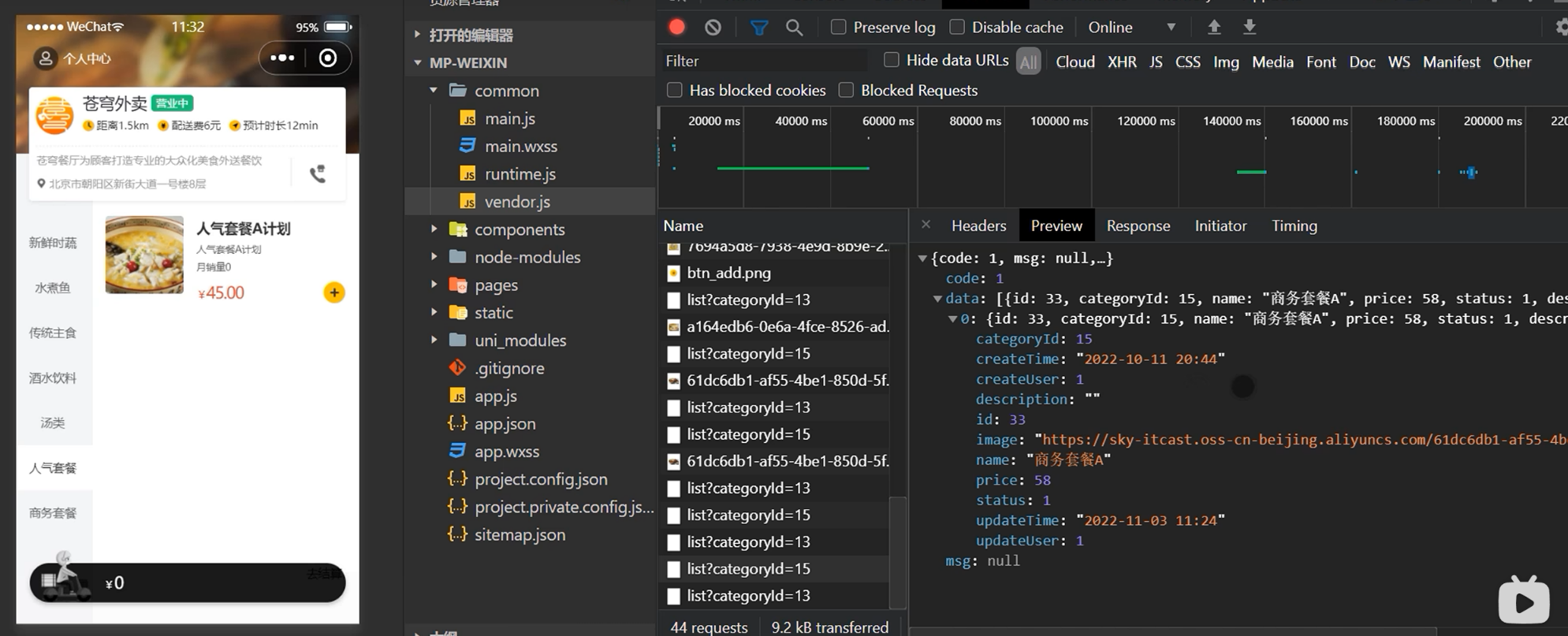This screenshot has height=636, width=1568.
Task: Open project.private.config.js file
Action: 564,507
